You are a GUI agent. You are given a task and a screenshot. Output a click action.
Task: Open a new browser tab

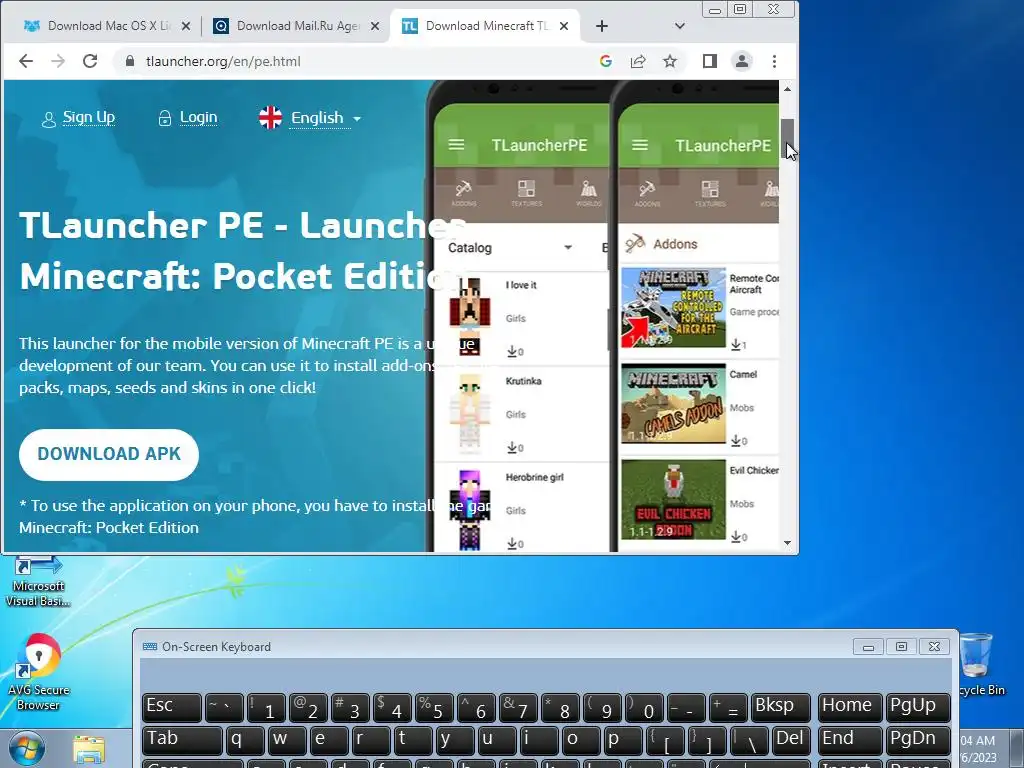click(602, 26)
